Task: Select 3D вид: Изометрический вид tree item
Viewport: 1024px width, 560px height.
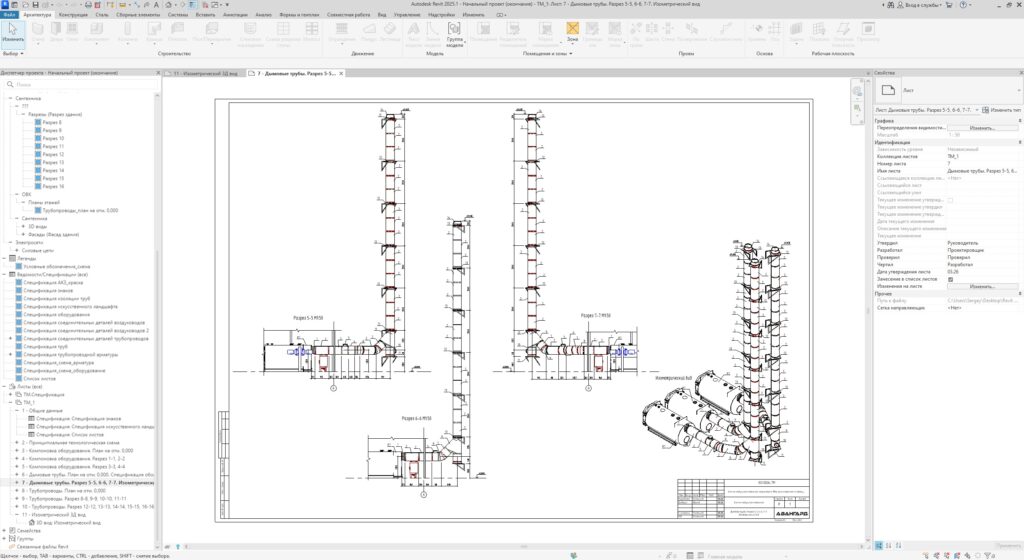Action: tap(69, 523)
